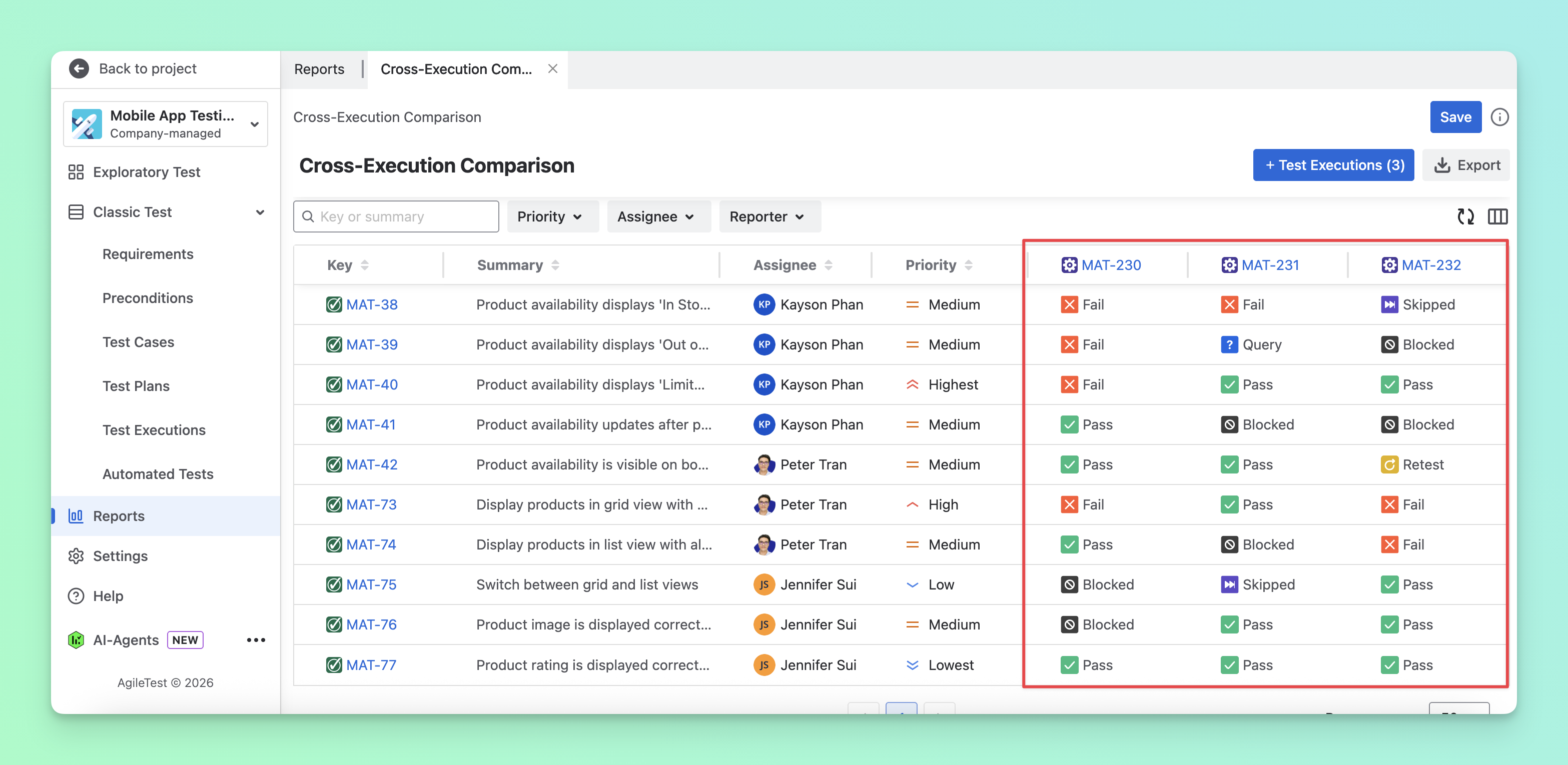
Task: Click the MAT-230 execution gear icon
Action: click(x=1069, y=265)
